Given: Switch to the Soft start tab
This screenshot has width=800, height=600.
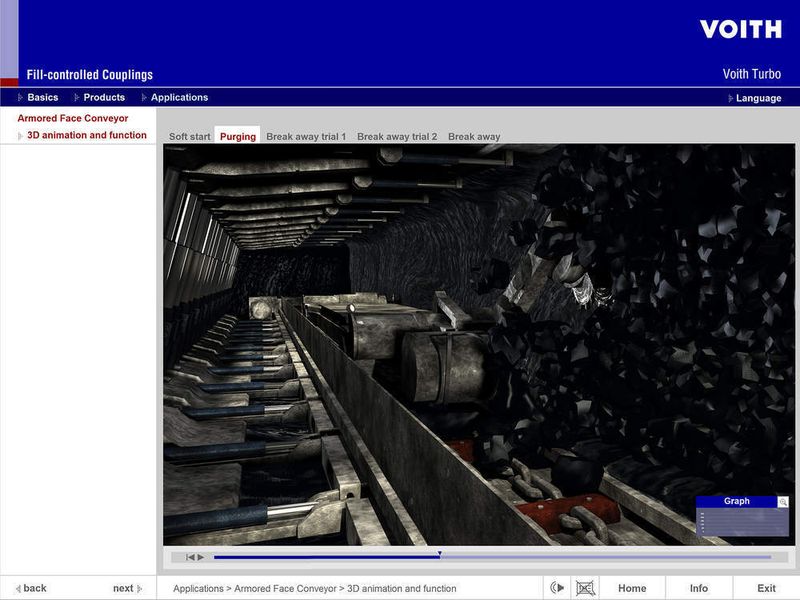Looking at the screenshot, I should [x=189, y=136].
